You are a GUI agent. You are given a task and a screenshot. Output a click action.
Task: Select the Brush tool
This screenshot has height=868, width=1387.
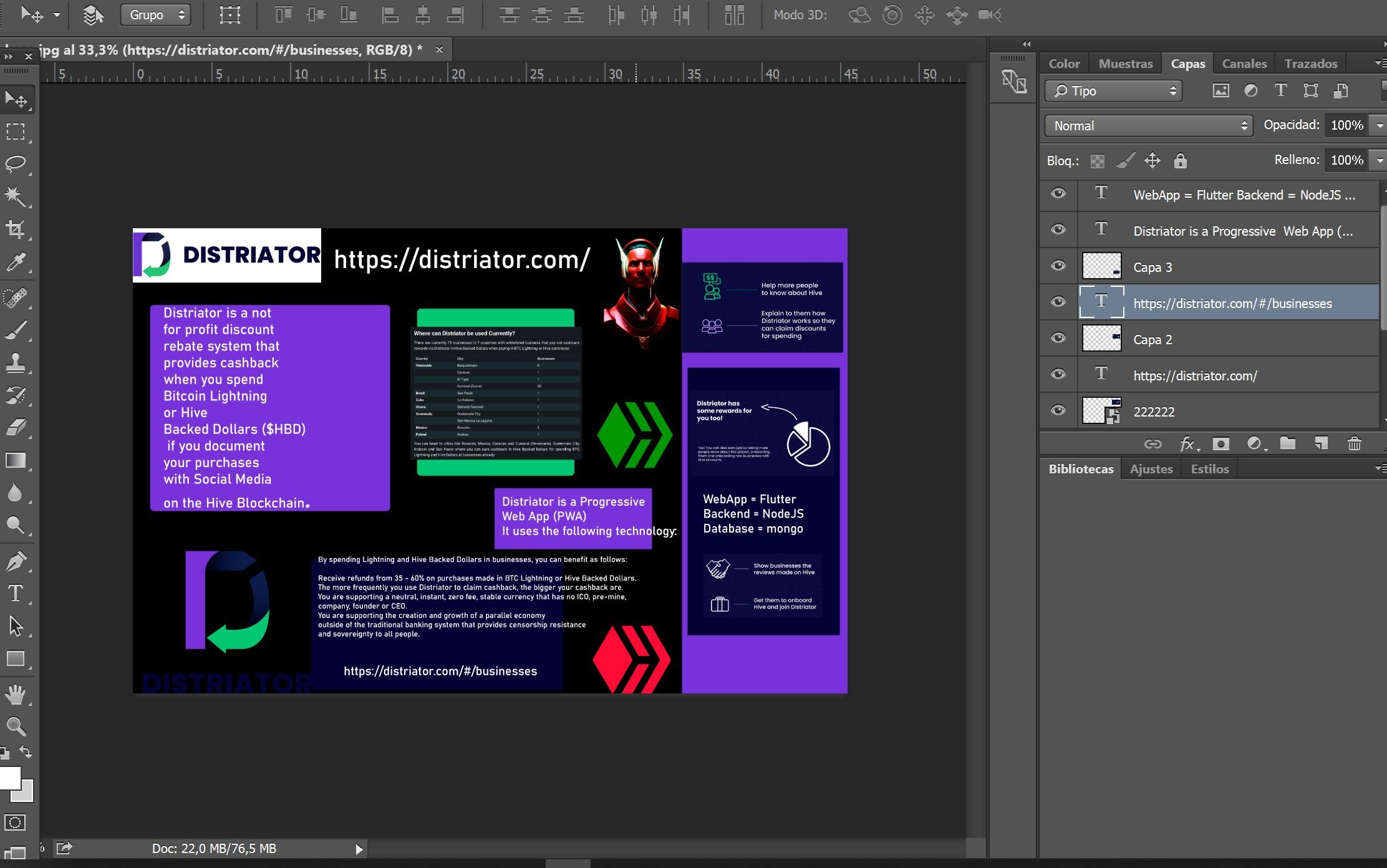tap(16, 330)
